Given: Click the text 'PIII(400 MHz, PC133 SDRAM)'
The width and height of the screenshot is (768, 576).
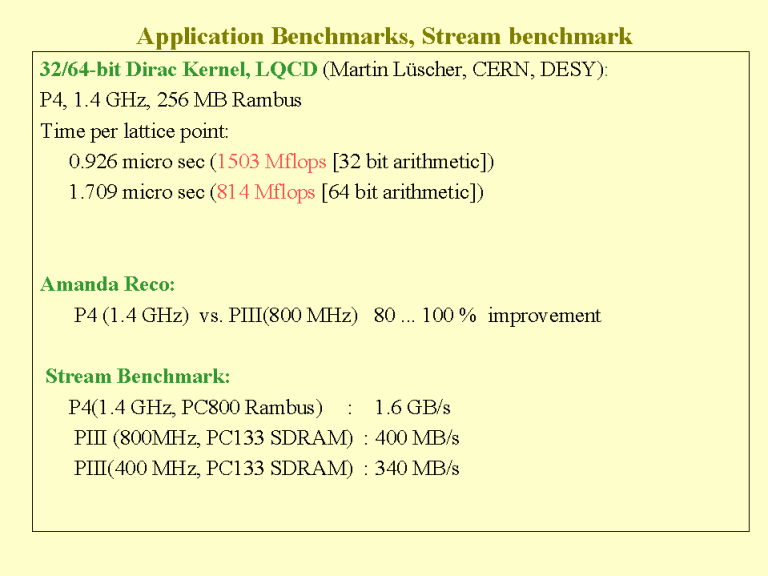Looking at the screenshot, I should [x=214, y=468].
